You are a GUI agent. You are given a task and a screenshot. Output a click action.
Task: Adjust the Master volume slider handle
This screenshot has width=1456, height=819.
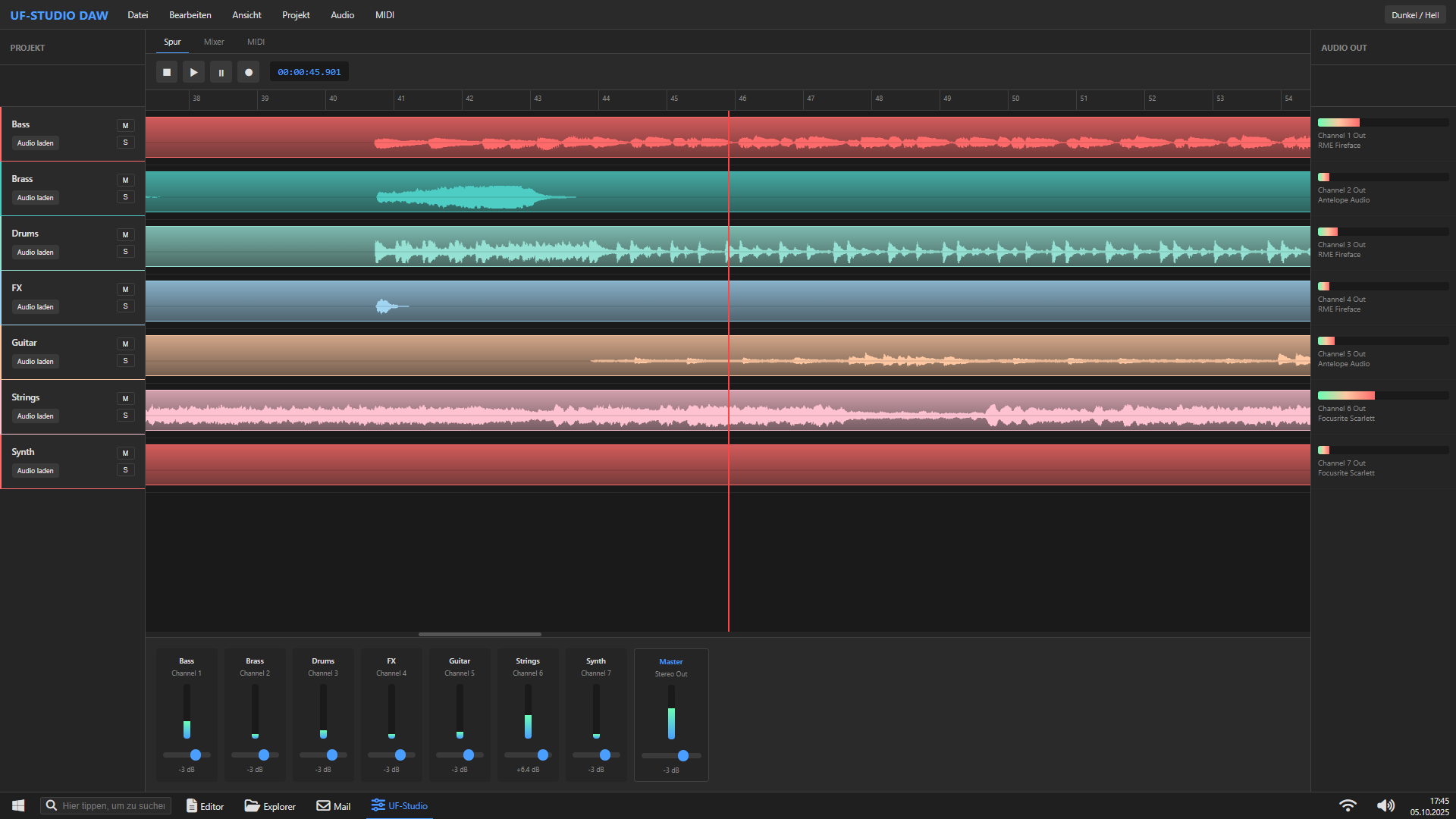[x=684, y=755]
